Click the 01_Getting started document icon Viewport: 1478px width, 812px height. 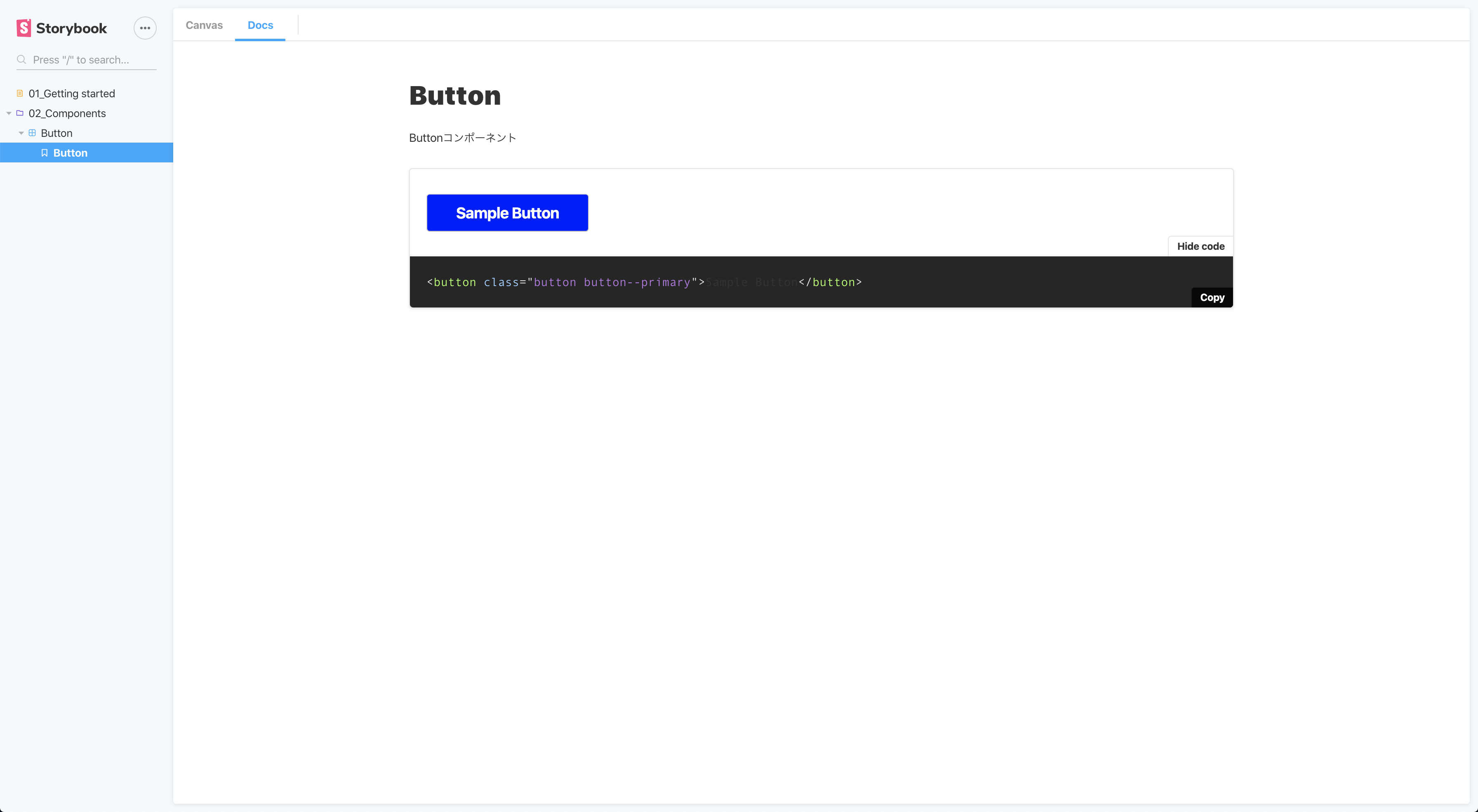tap(20, 94)
